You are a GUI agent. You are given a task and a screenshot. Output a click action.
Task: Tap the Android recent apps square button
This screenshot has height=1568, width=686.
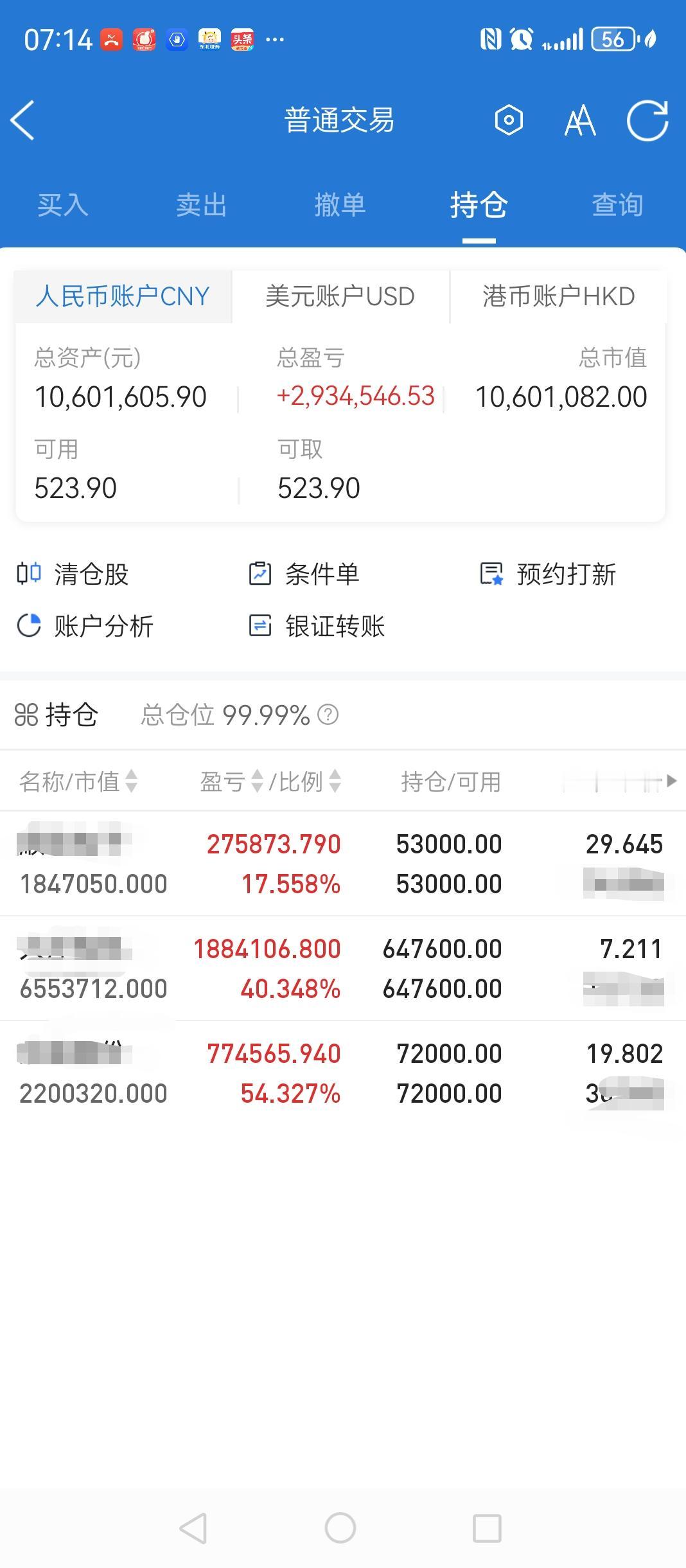[x=487, y=1528]
